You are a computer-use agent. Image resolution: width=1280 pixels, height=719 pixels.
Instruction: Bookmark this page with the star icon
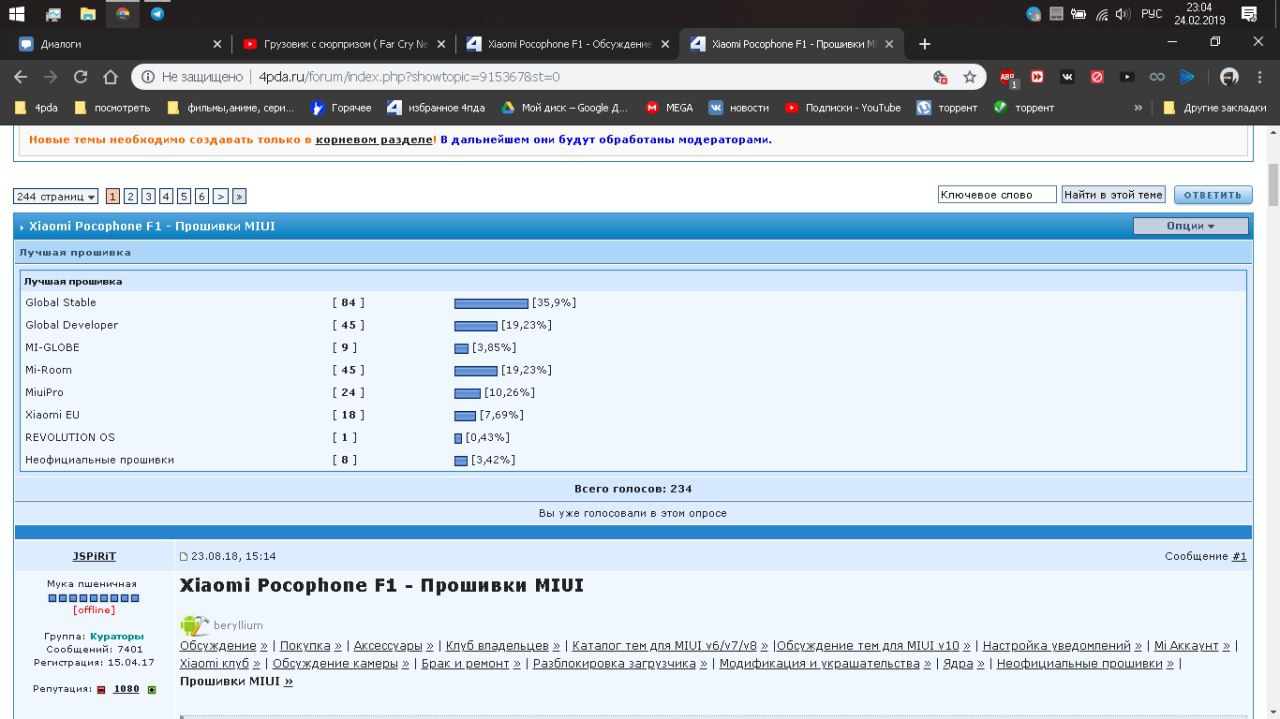(969, 77)
